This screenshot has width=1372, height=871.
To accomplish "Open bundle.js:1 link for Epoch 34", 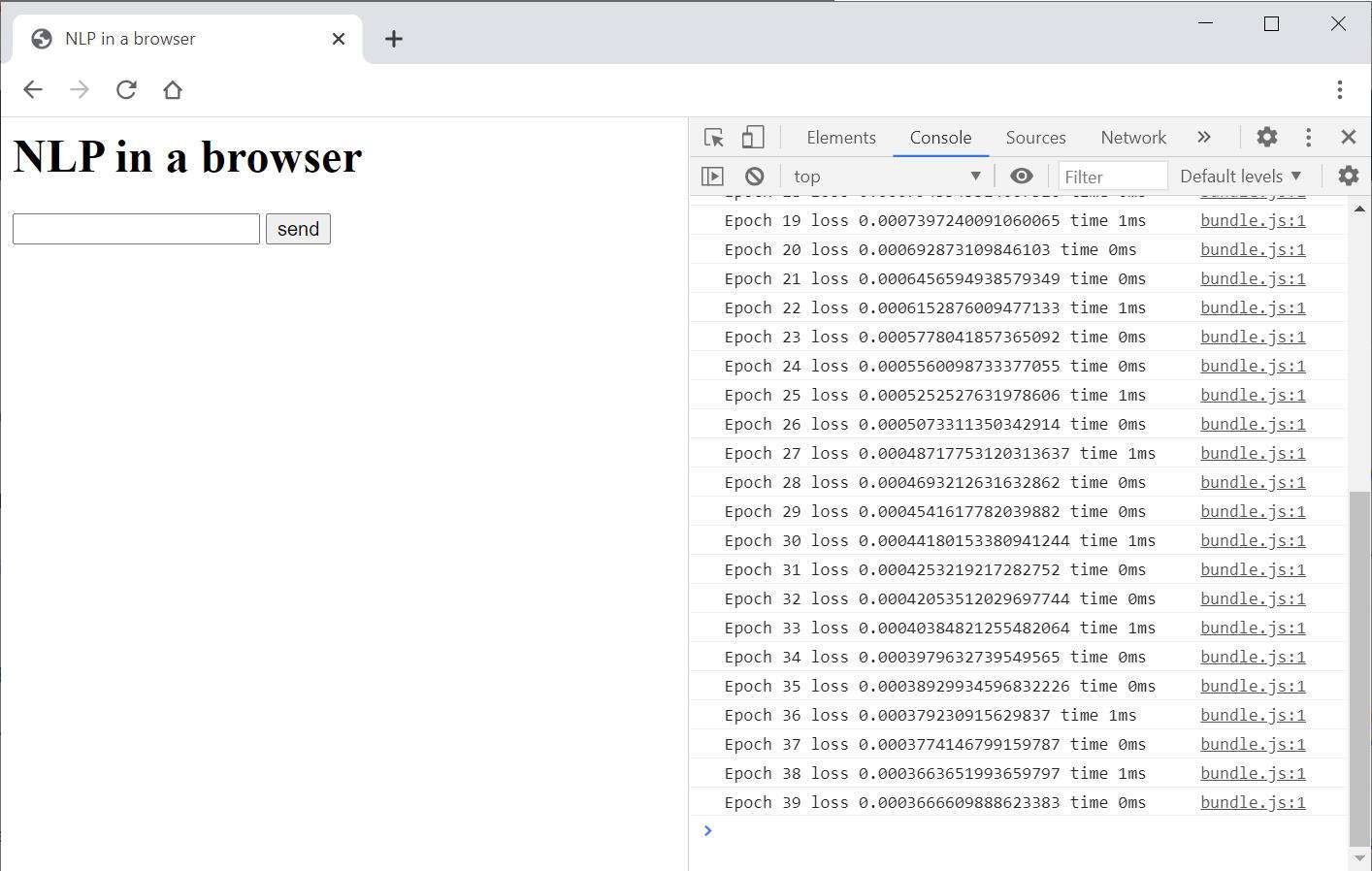I will pos(1253,657).
